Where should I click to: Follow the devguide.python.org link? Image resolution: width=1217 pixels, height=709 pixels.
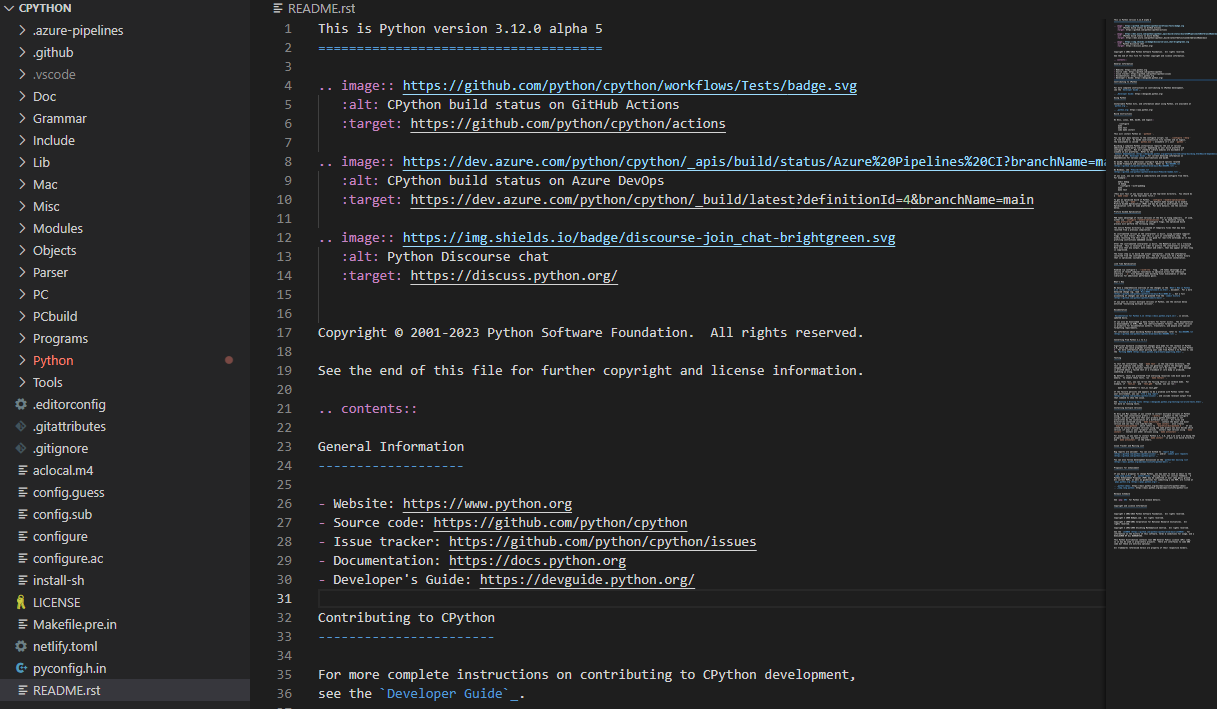[x=587, y=580]
